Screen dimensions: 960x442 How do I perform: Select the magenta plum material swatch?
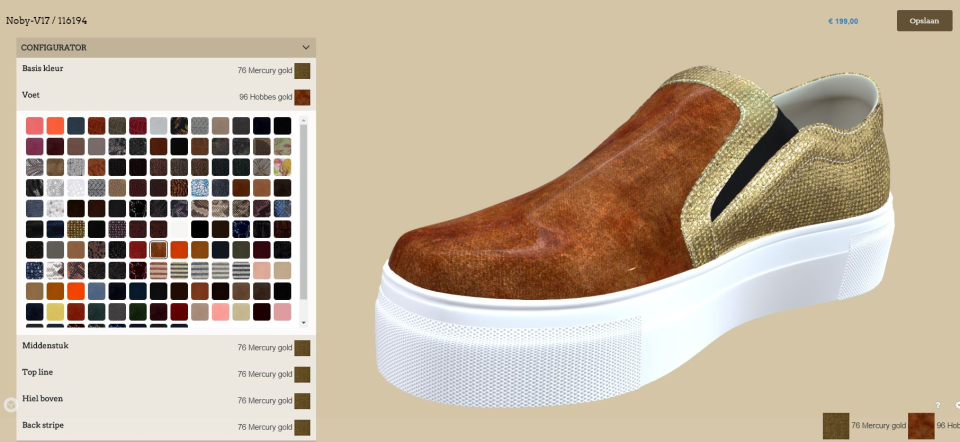(x=35, y=146)
